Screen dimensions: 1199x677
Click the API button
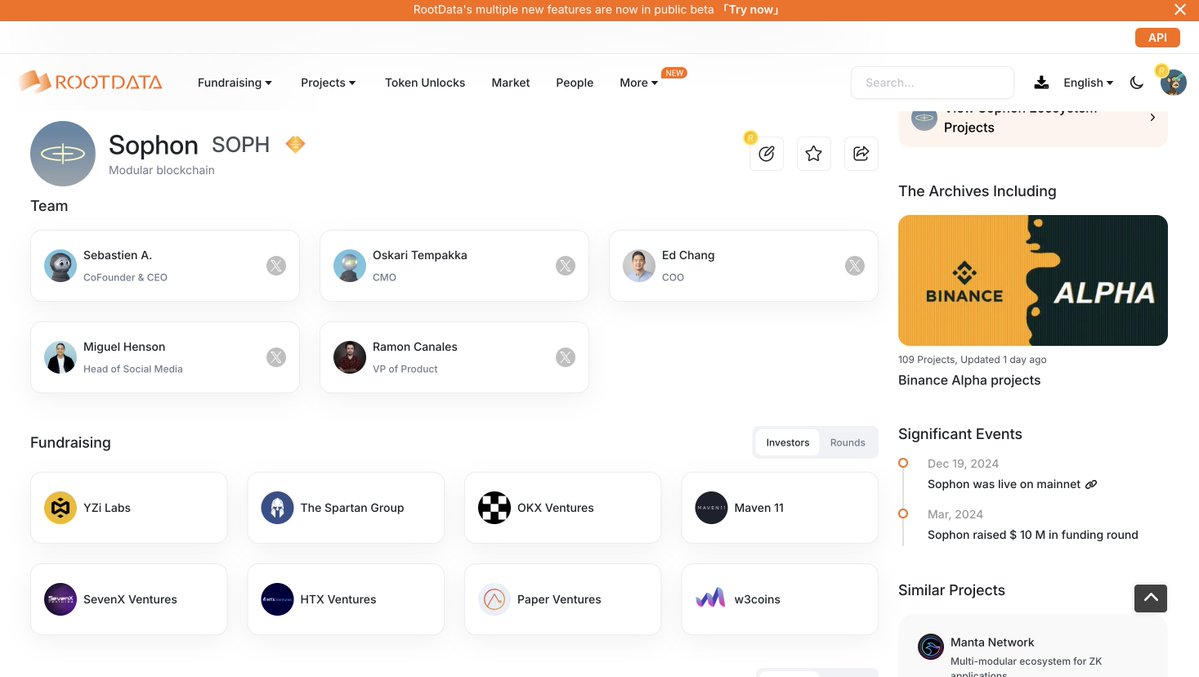pos(1157,37)
